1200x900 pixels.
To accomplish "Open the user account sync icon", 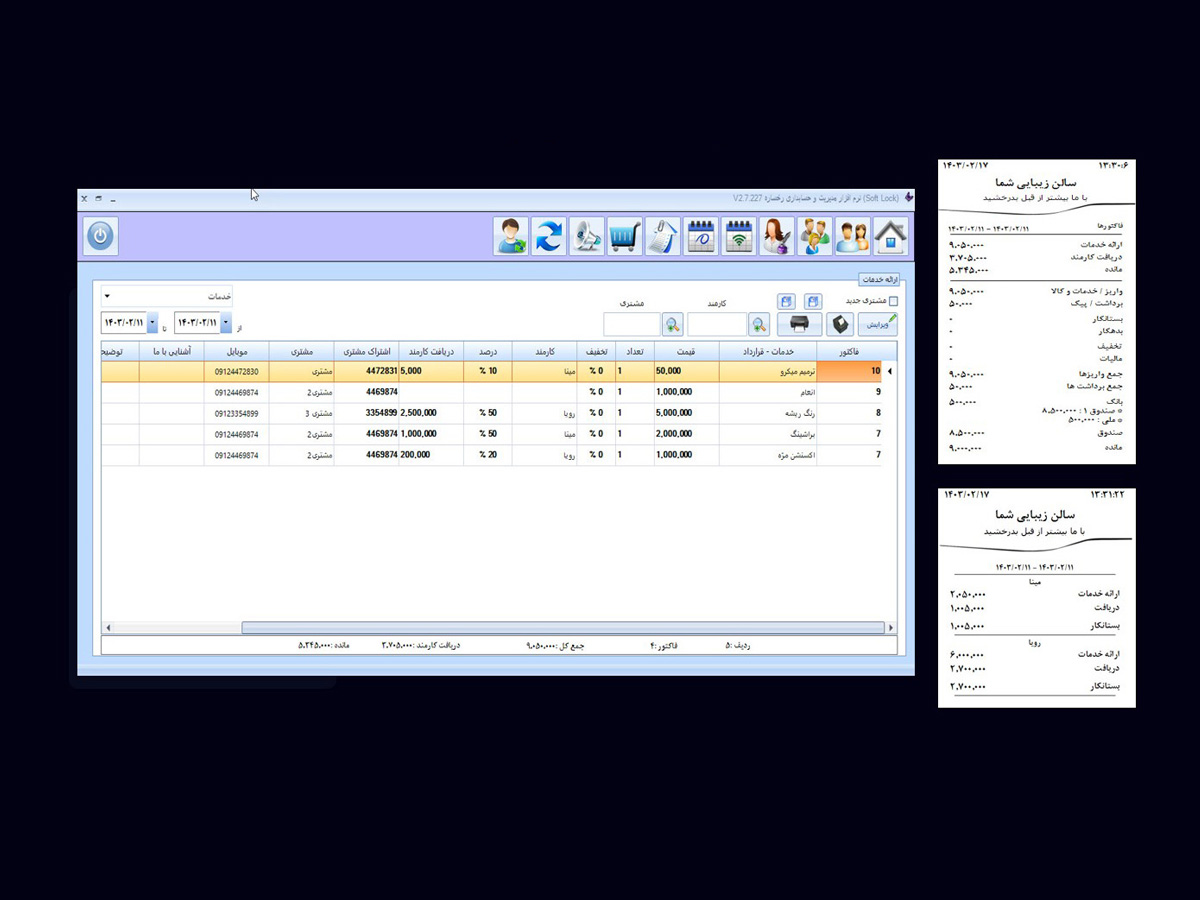I will 511,236.
